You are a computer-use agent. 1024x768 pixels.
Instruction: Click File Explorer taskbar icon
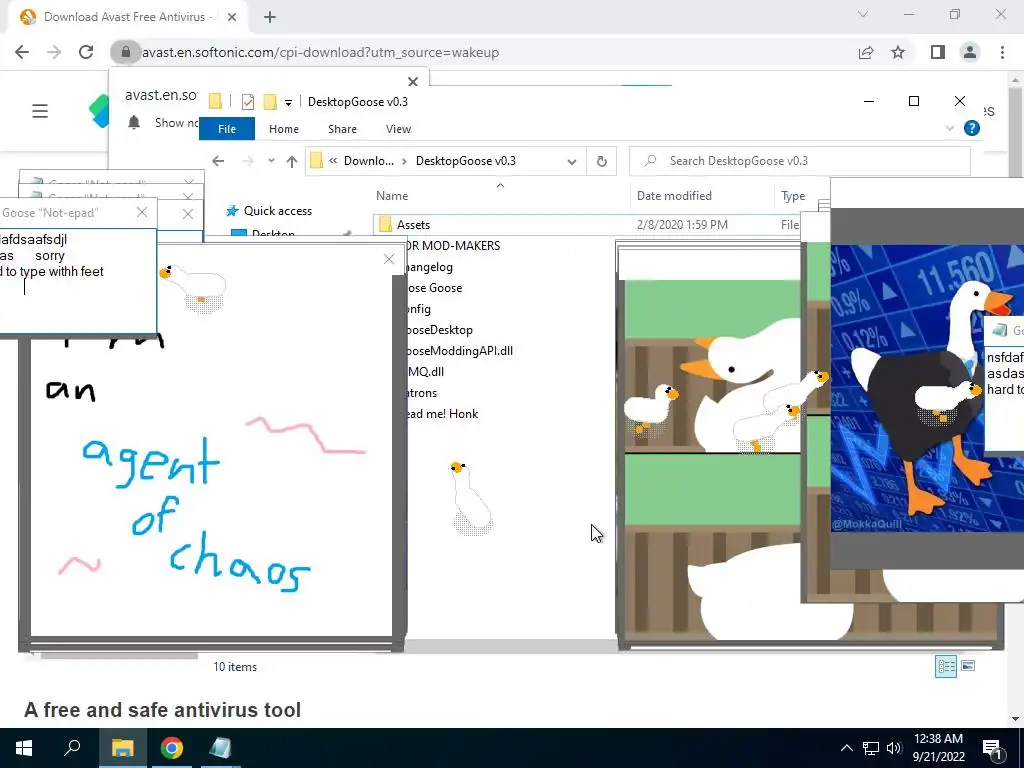pyautogui.click(x=122, y=748)
